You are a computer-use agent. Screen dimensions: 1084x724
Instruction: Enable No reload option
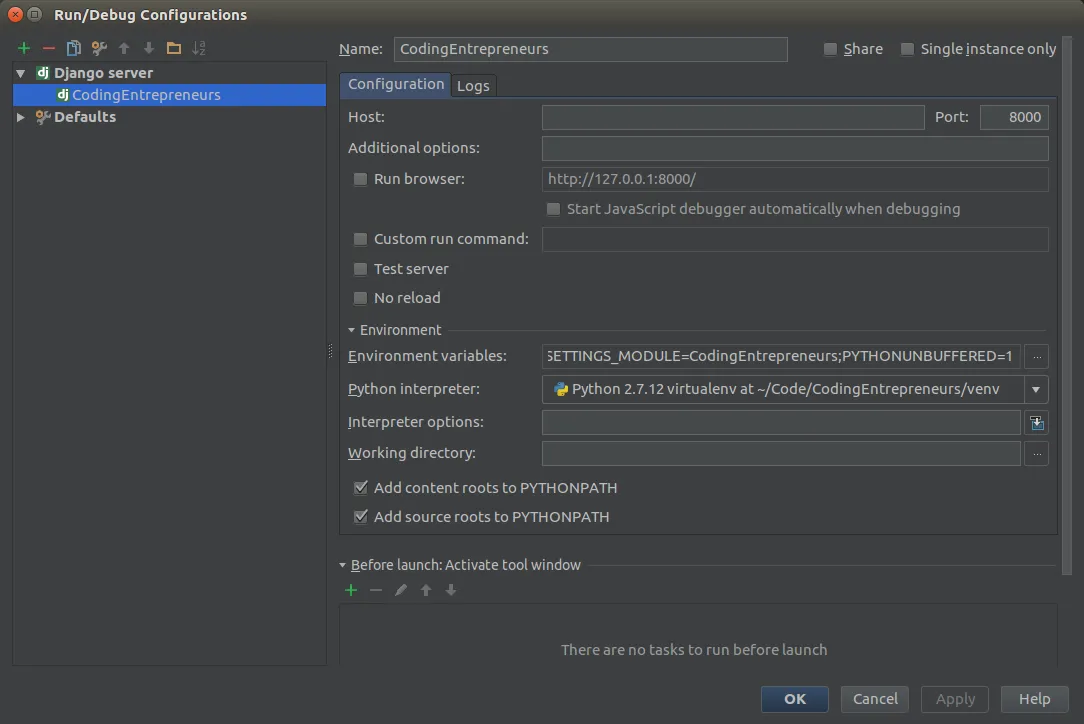(x=360, y=298)
